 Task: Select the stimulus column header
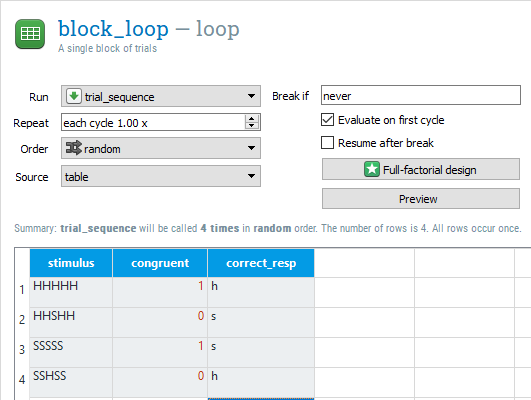tap(71, 263)
